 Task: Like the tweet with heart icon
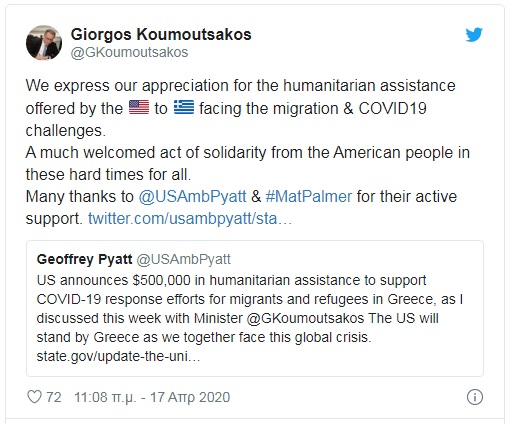click(x=34, y=397)
